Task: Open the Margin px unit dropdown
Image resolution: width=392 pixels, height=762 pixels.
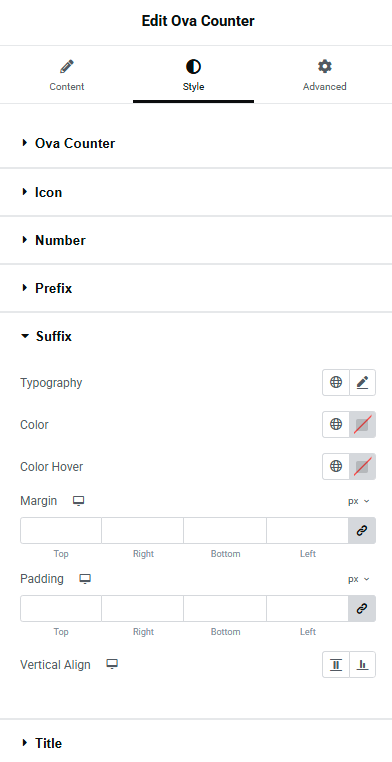Action: click(x=359, y=501)
